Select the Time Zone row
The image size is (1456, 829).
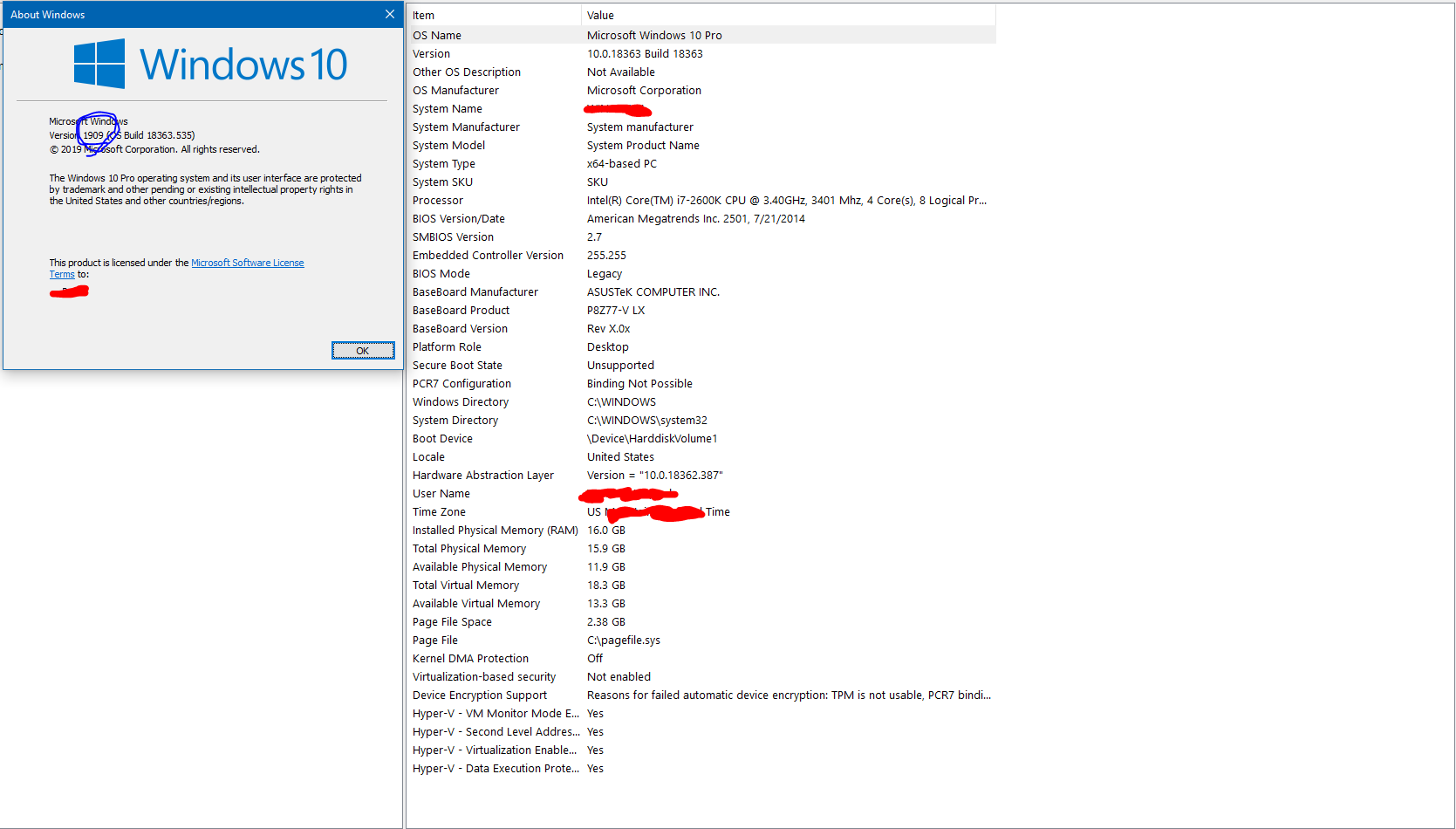[x=701, y=511]
